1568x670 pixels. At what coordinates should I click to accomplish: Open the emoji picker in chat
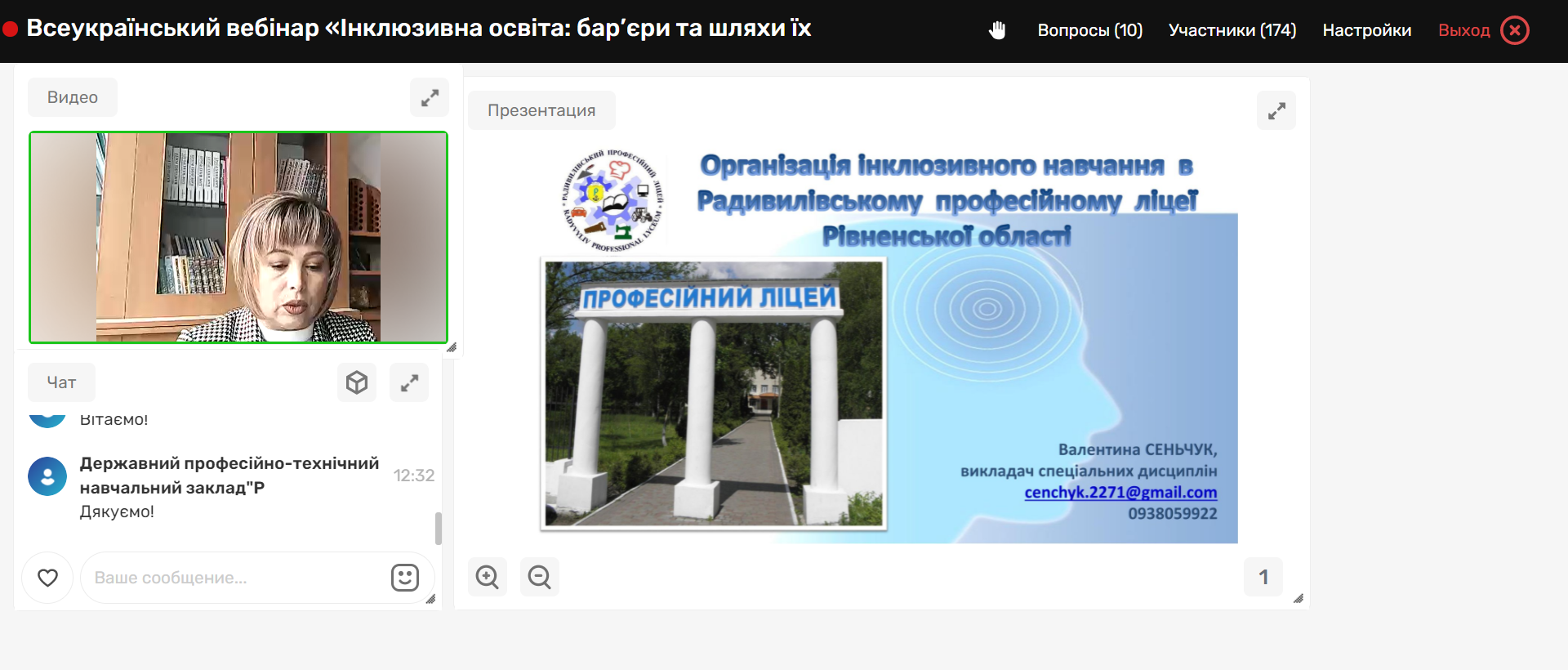(x=405, y=578)
